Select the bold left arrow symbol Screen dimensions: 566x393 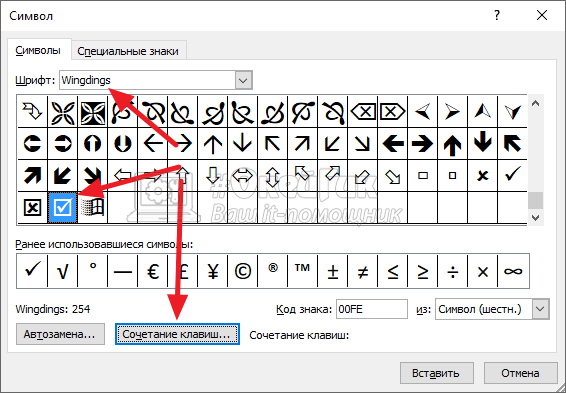tap(392, 143)
